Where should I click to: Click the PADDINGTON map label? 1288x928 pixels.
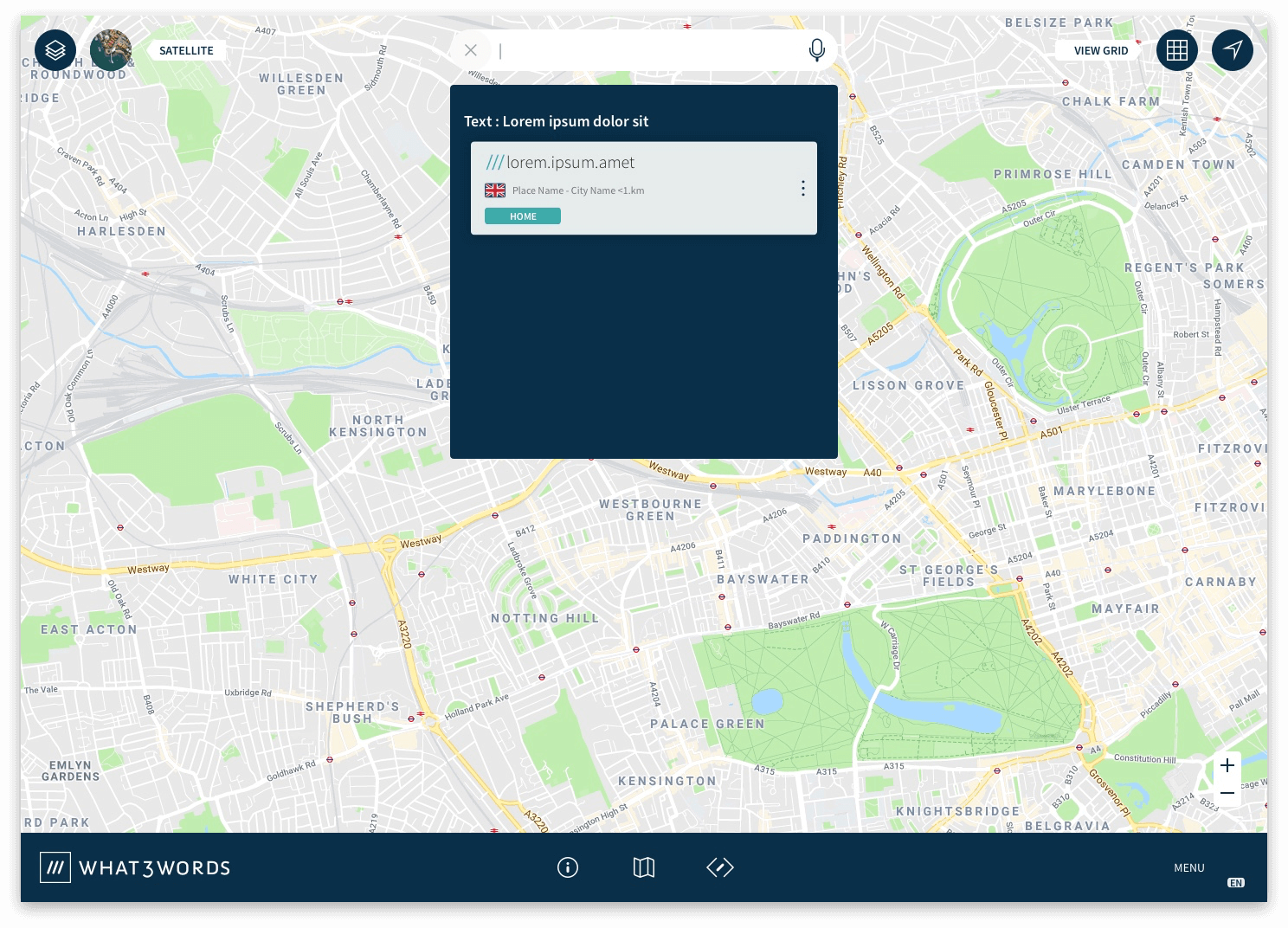[x=853, y=538]
